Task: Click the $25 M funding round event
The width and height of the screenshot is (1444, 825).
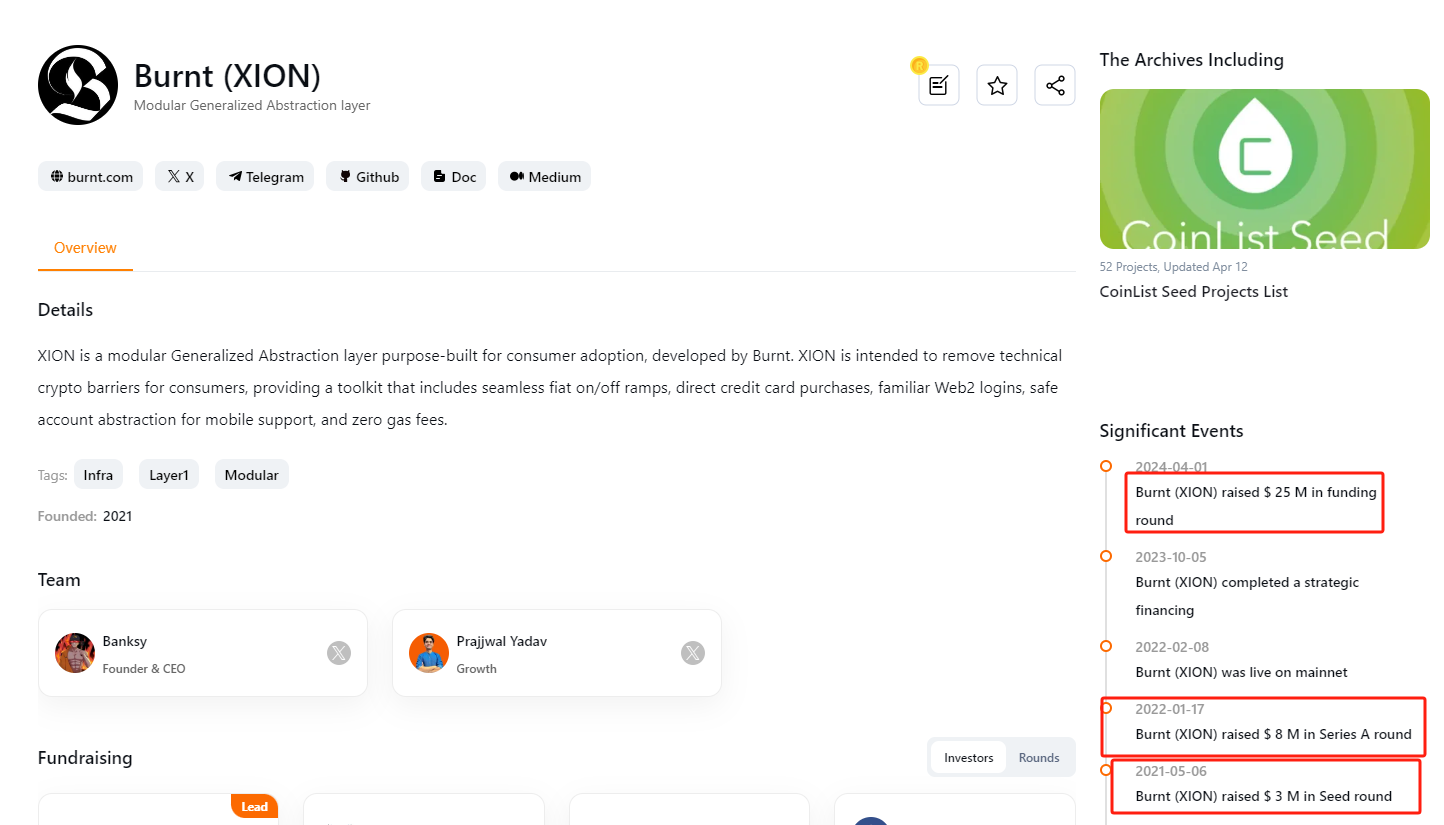Action: (1256, 506)
